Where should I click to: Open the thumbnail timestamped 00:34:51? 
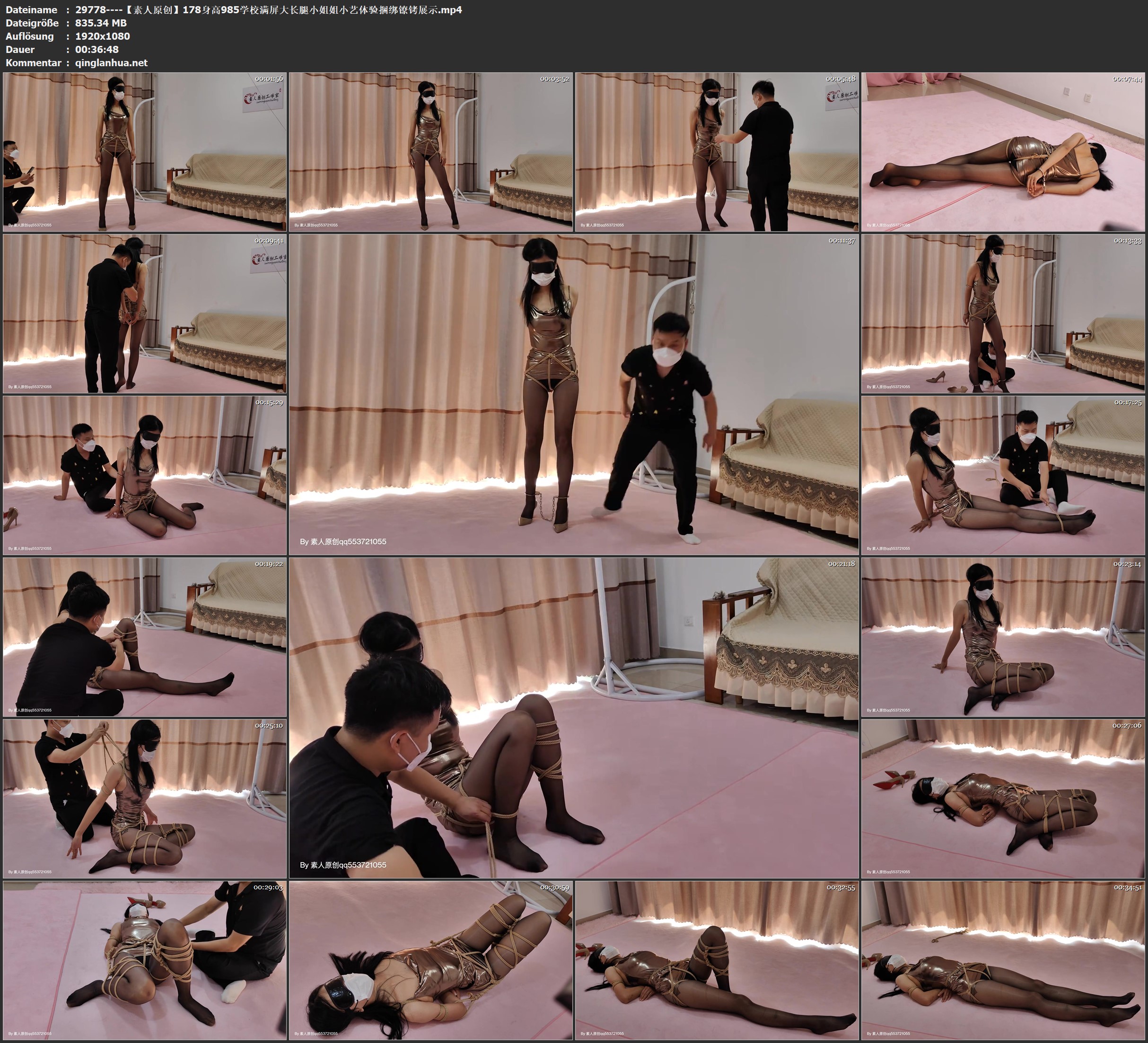[1003, 960]
